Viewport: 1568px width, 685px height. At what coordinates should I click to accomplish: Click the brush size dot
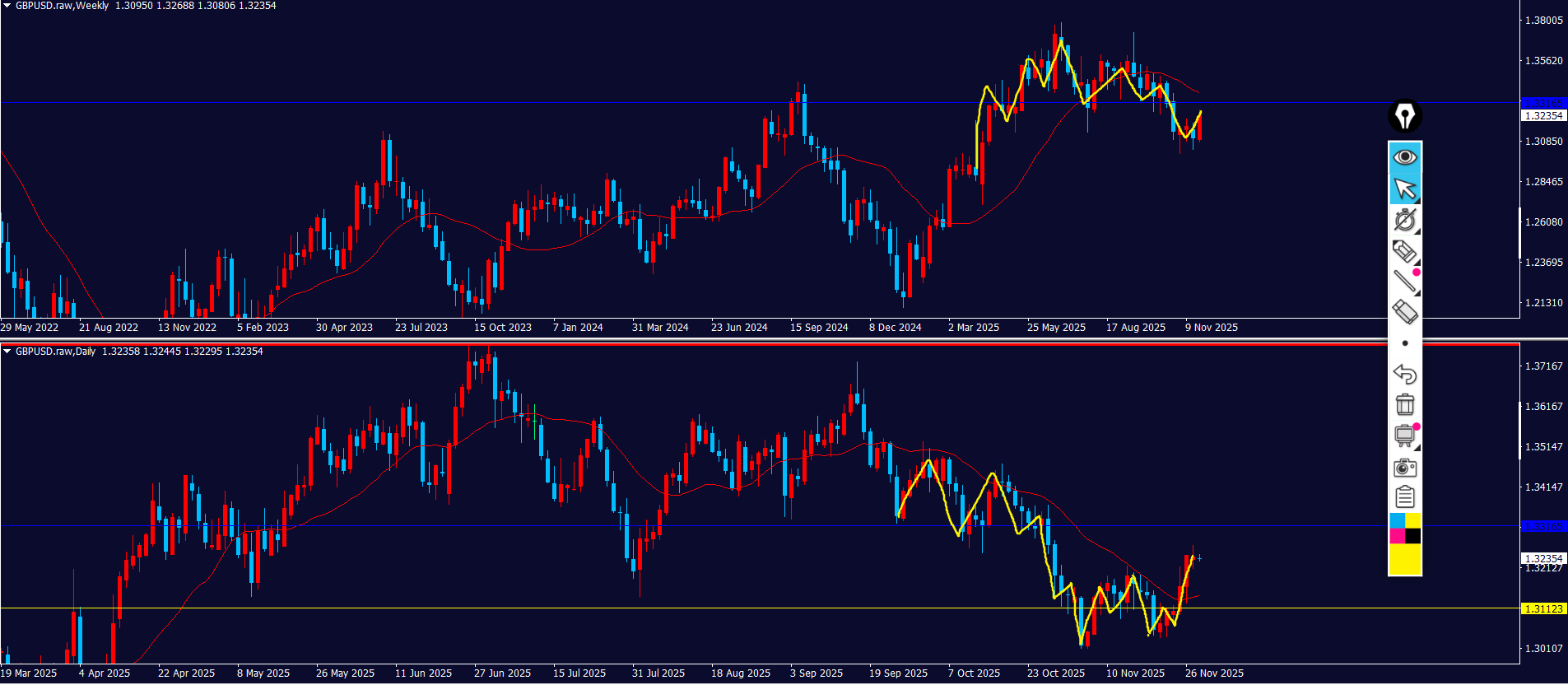(1404, 343)
